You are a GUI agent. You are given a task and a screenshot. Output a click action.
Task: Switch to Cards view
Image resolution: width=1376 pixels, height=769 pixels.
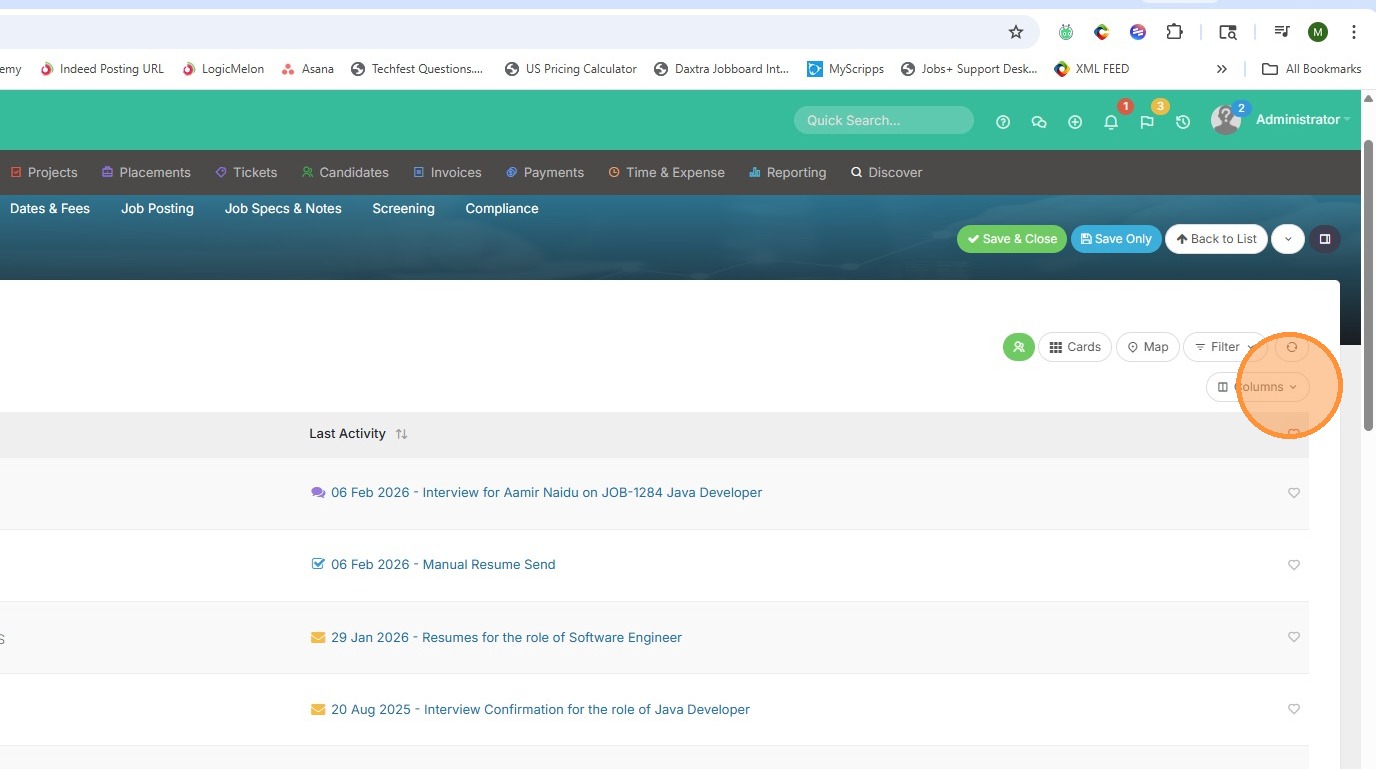[1075, 347]
